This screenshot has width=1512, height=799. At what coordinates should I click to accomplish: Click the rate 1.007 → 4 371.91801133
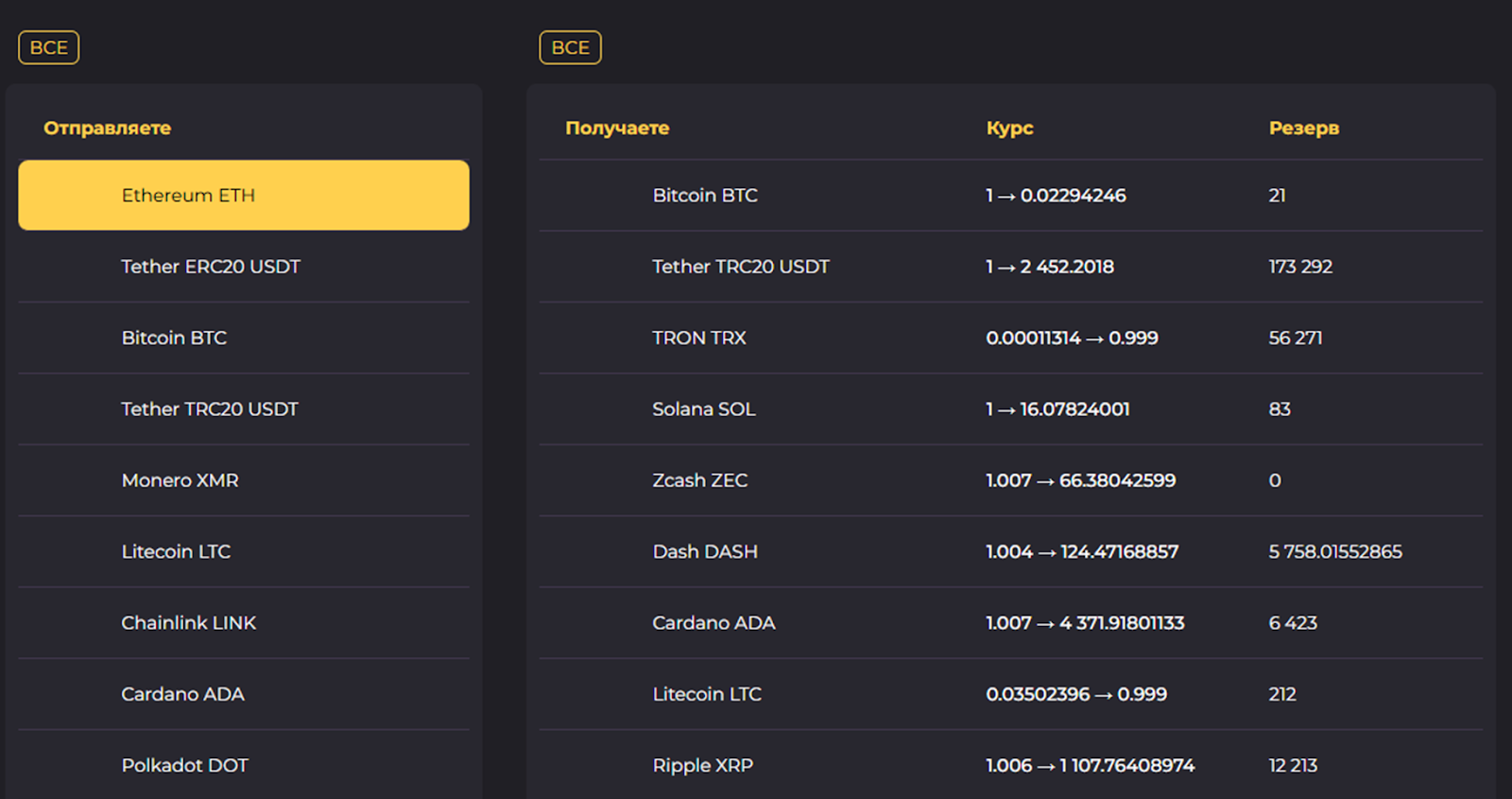[1085, 622]
